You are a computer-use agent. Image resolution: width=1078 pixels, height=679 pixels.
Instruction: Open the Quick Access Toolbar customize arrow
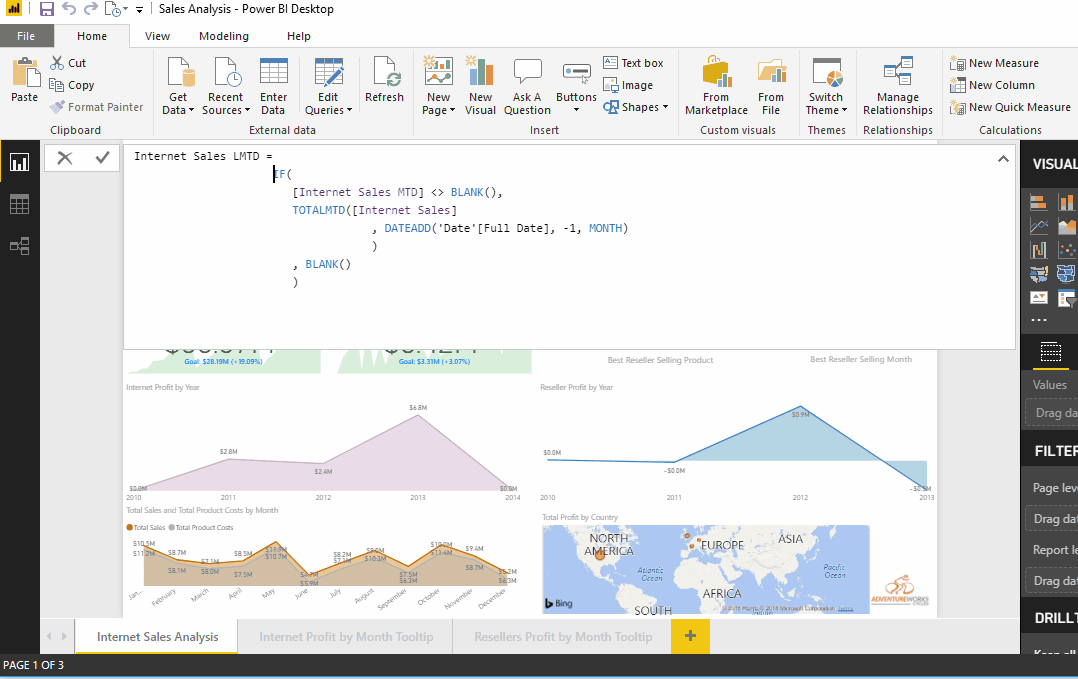140,10
